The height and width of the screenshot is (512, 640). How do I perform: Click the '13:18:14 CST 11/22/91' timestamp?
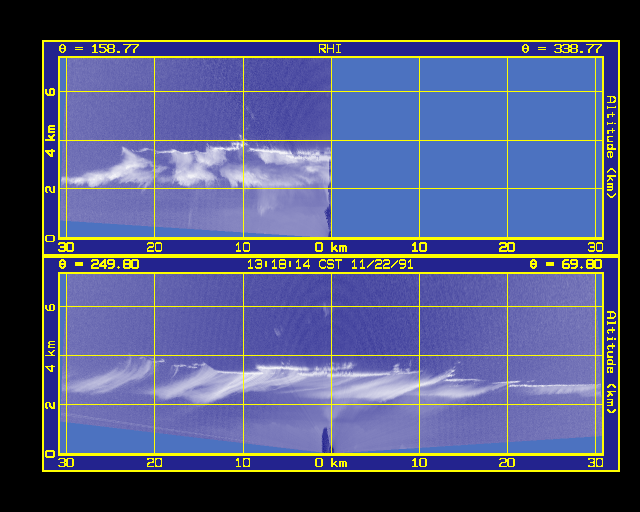pyautogui.click(x=330, y=264)
